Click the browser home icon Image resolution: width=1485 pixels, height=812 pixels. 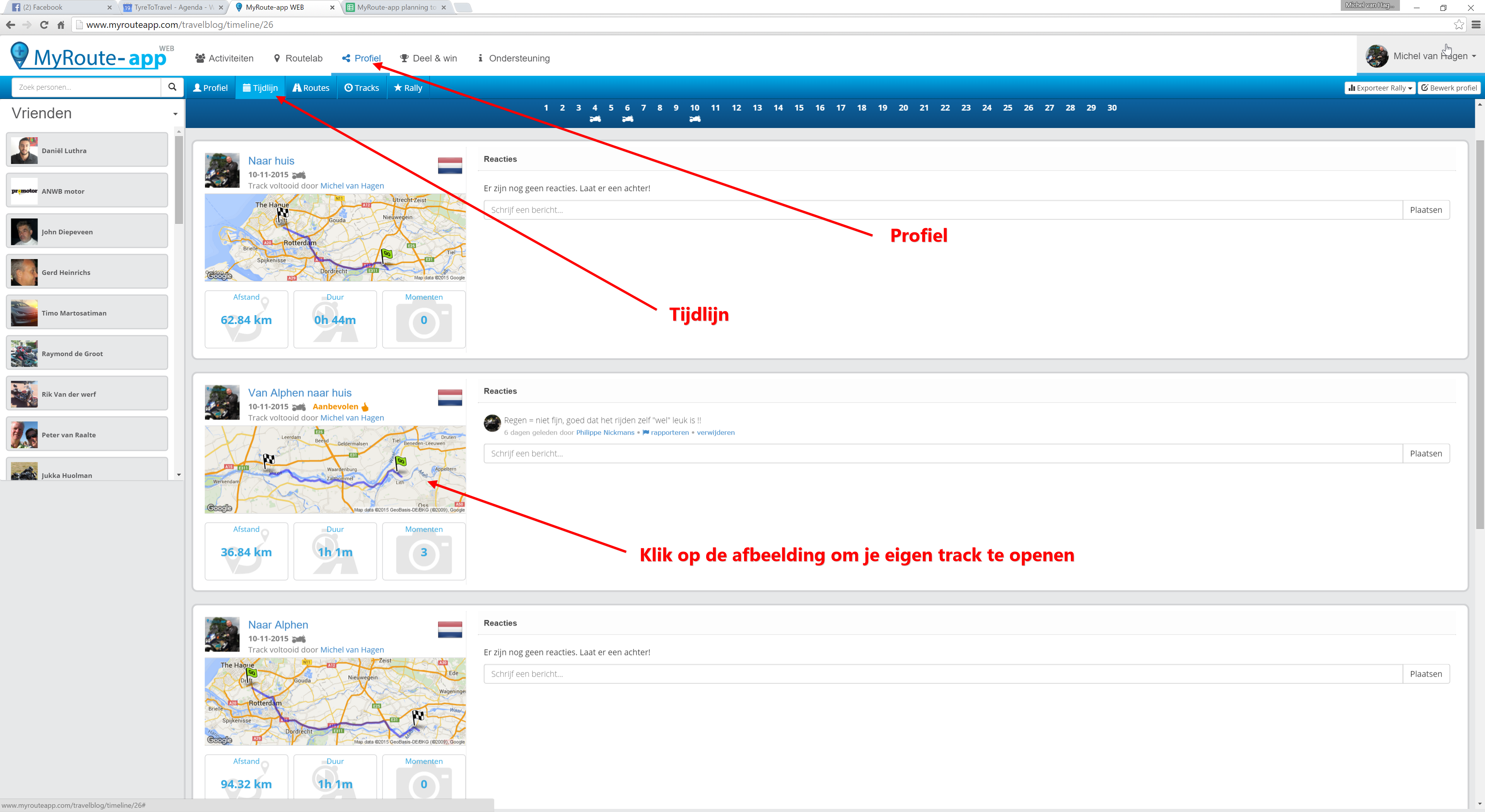pos(61,24)
